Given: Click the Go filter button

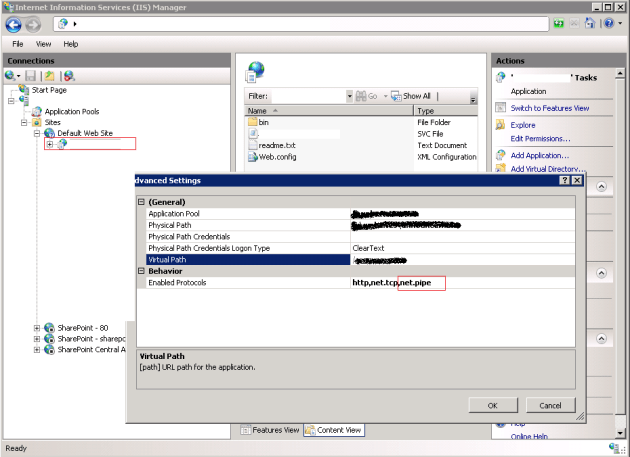Looking at the screenshot, I should click(x=366, y=96).
